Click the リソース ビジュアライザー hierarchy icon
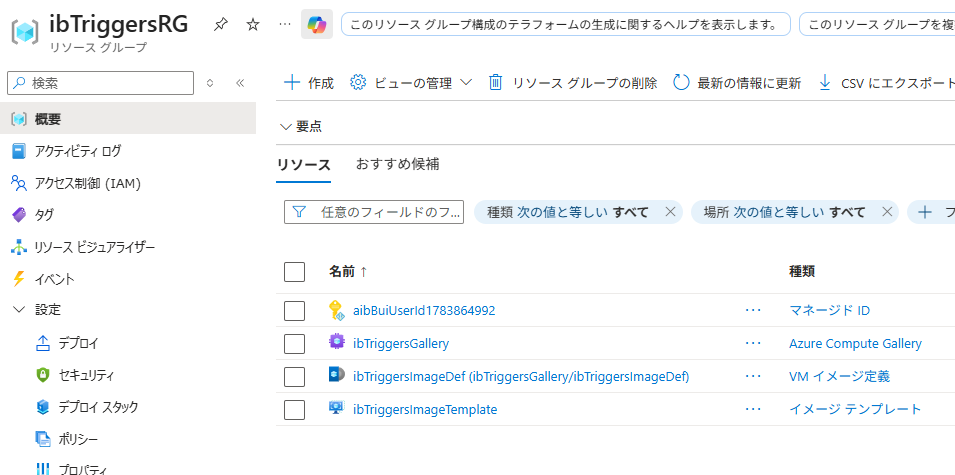 [x=19, y=247]
